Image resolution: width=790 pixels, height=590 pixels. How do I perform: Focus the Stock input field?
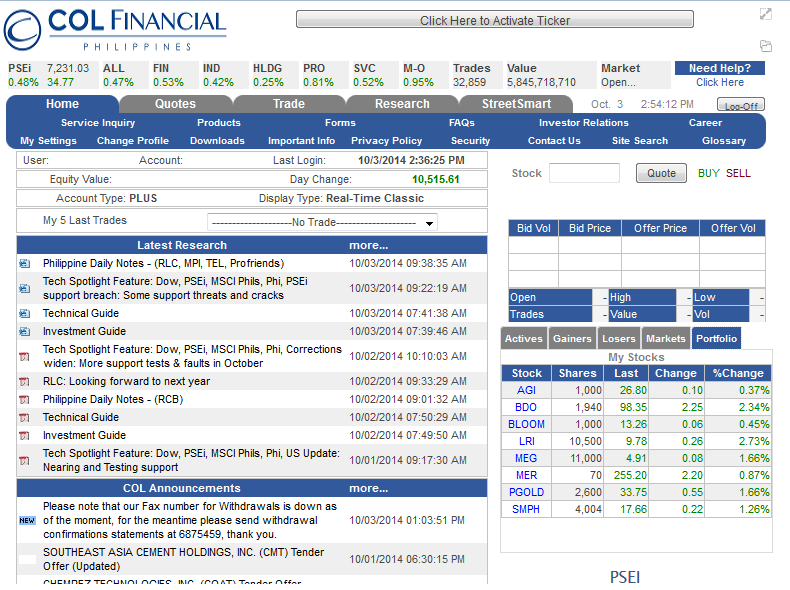coord(584,173)
